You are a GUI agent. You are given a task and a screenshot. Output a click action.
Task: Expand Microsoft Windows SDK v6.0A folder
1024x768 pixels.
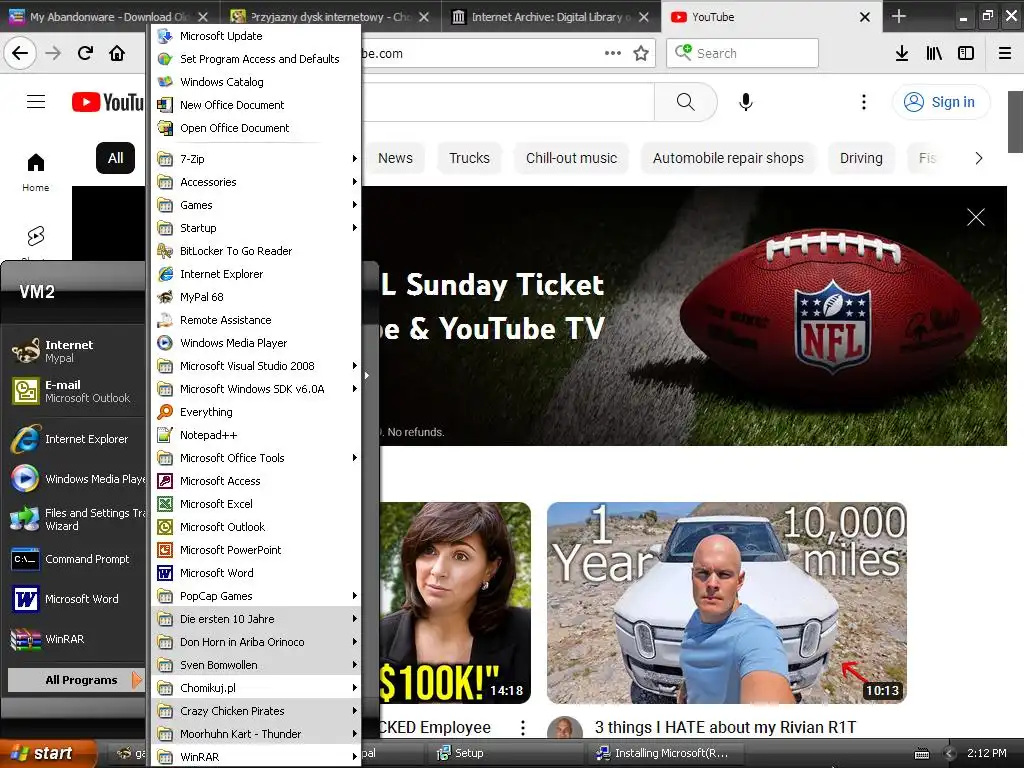[255, 389]
